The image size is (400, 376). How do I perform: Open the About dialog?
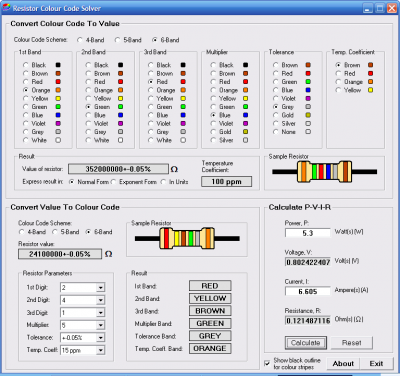click(343, 364)
